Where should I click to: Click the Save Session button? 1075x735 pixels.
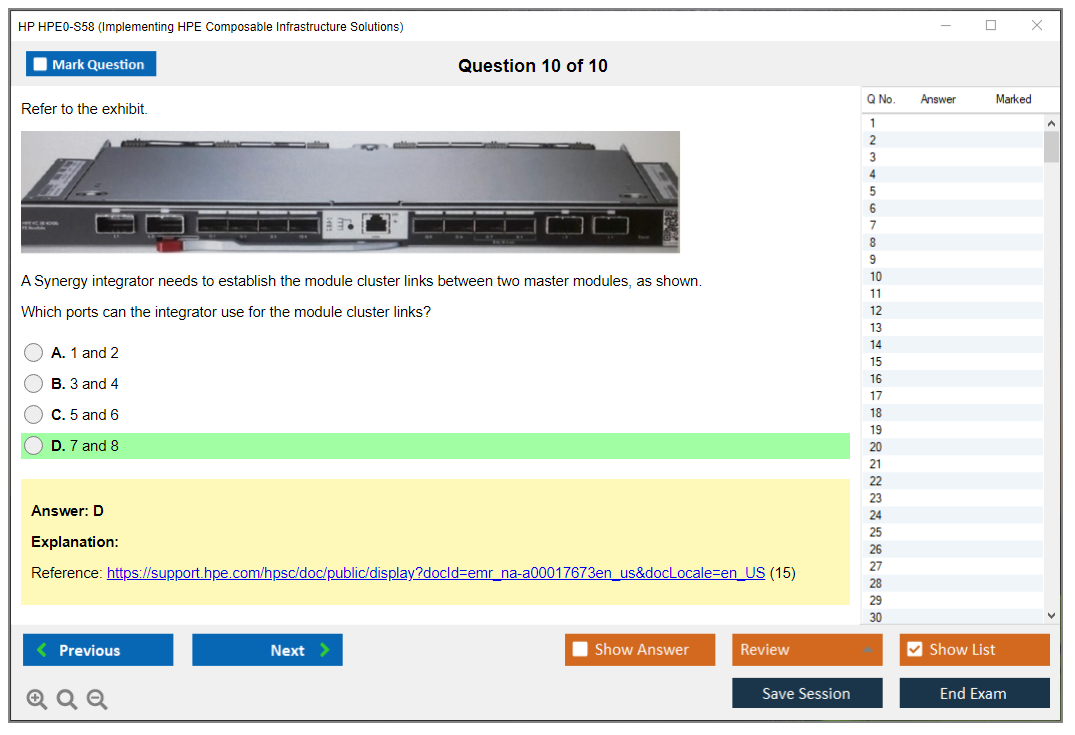point(807,693)
